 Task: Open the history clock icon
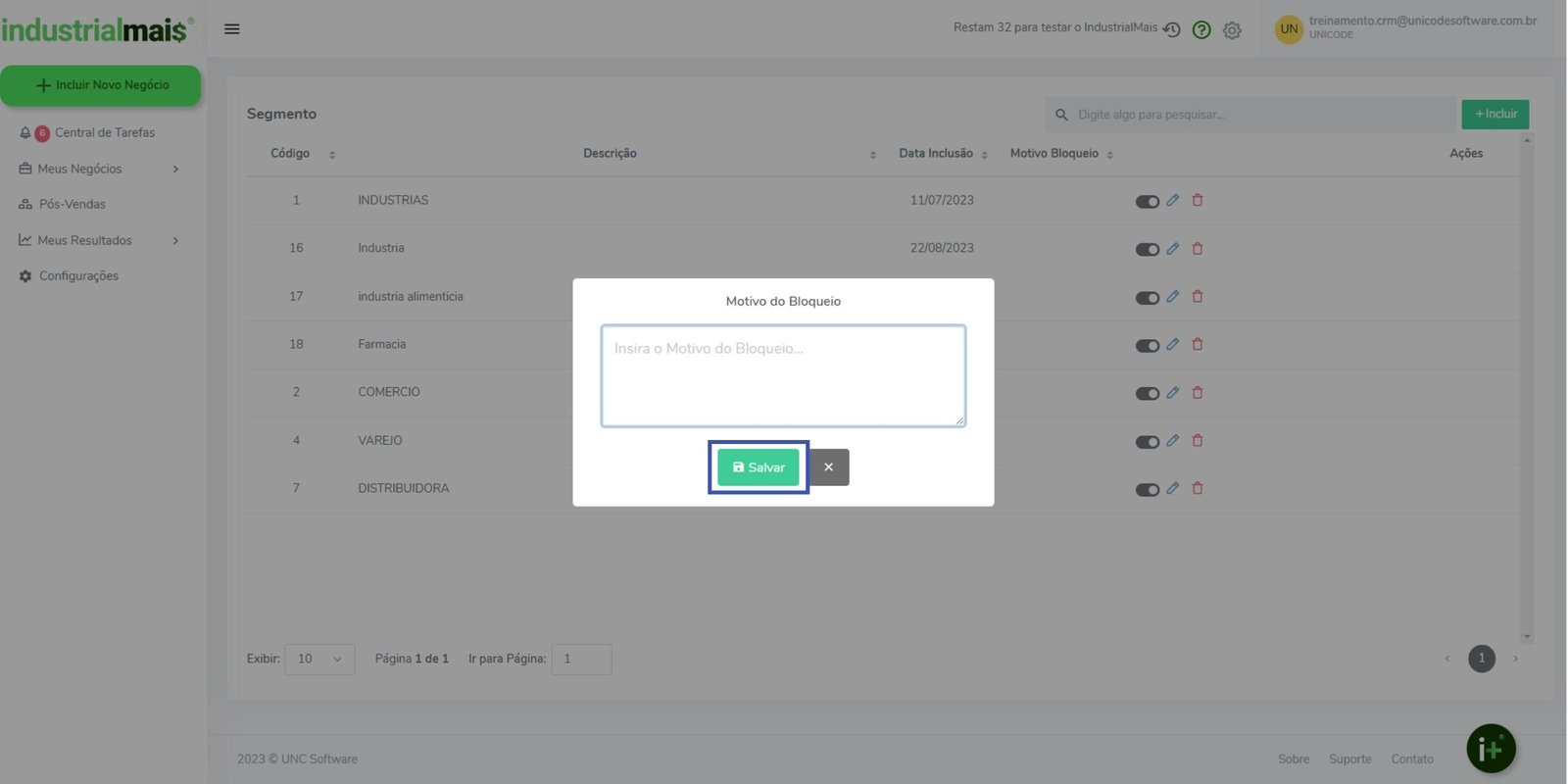[x=1171, y=29]
